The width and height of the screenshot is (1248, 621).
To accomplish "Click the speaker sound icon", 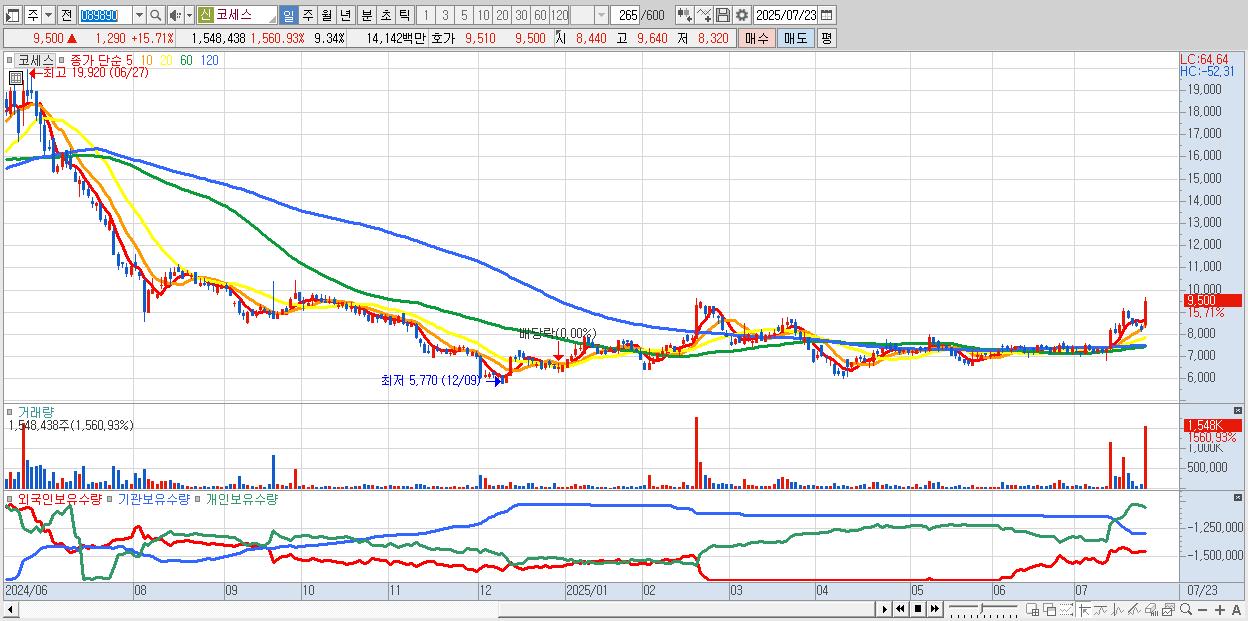I will click(175, 15).
